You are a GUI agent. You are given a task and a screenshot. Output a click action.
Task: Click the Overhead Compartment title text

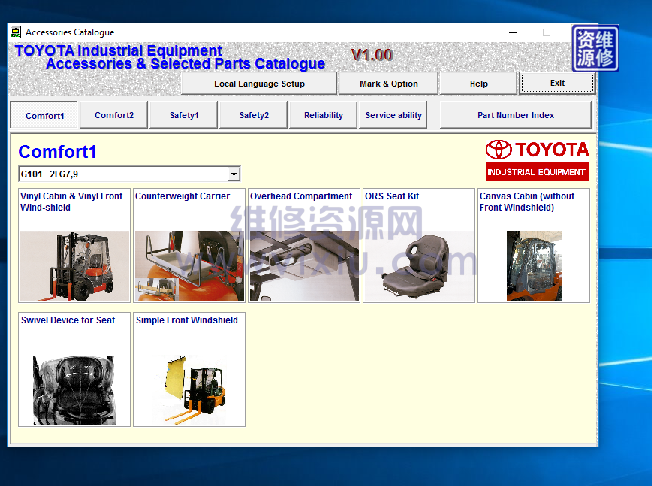pyautogui.click(x=301, y=196)
